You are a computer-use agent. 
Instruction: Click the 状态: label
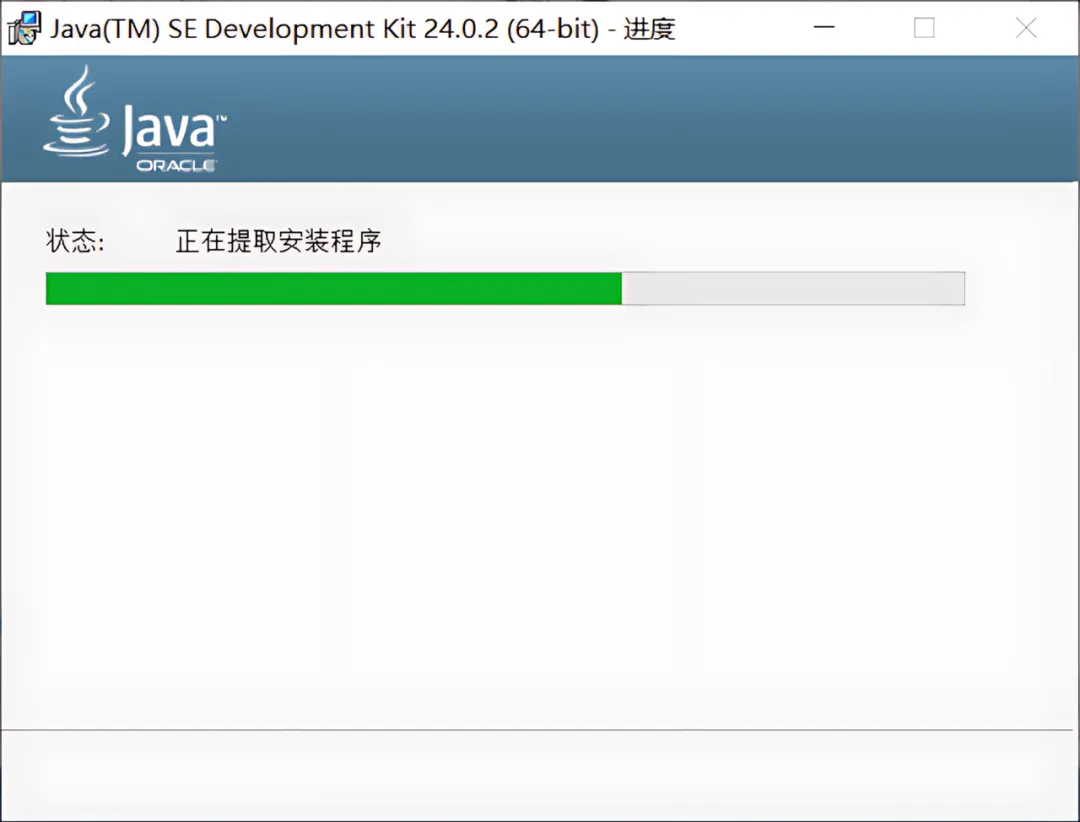[75, 241]
